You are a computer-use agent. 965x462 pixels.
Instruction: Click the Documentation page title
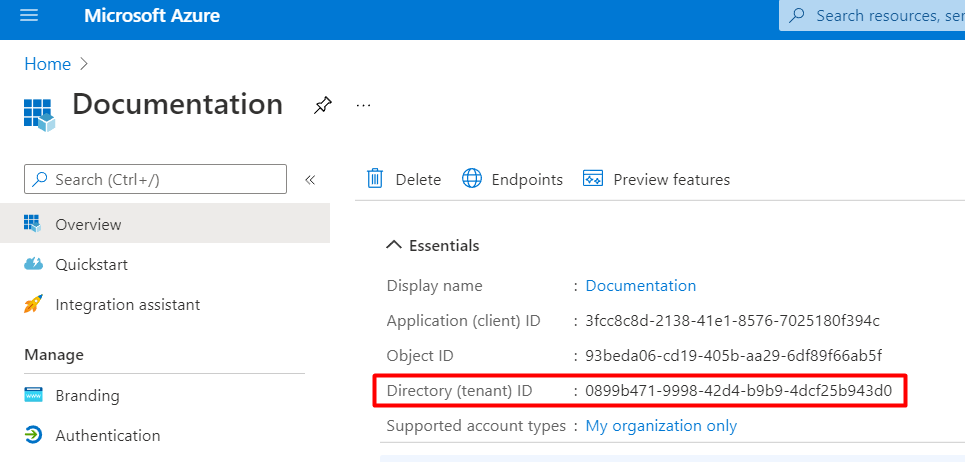coord(178,104)
